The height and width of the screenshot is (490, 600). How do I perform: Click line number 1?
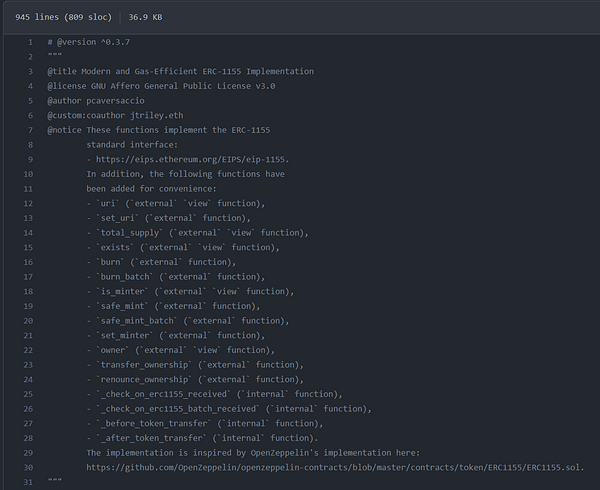point(30,42)
